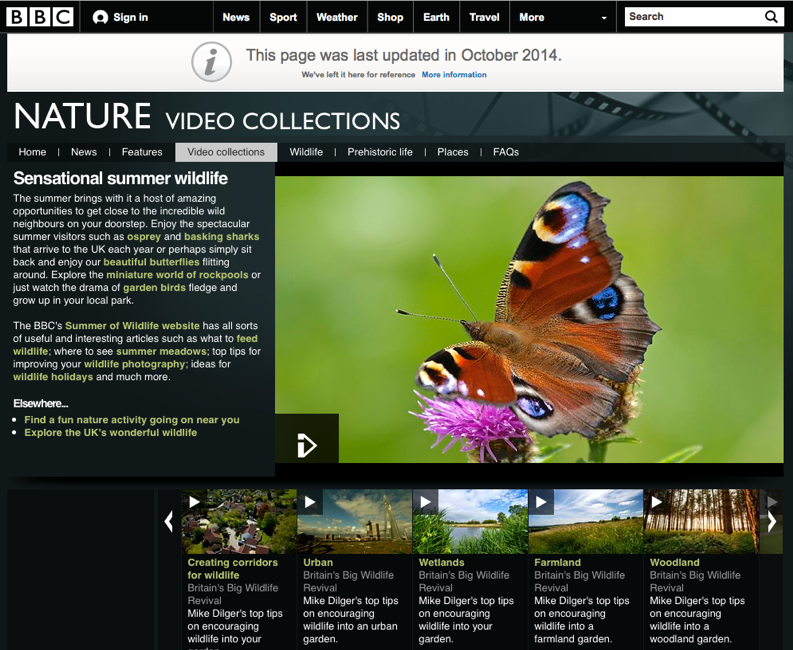793x650 pixels.
Task: Follow the basking sharks link
Action: pos(222,236)
